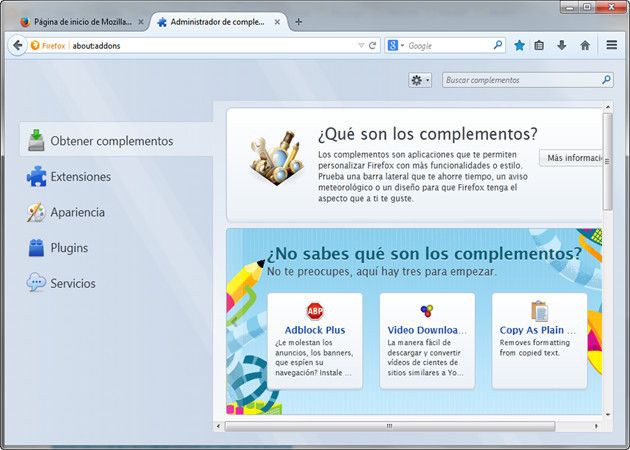
Task: Click the Adblock Plus ABP icon
Action: (x=315, y=311)
